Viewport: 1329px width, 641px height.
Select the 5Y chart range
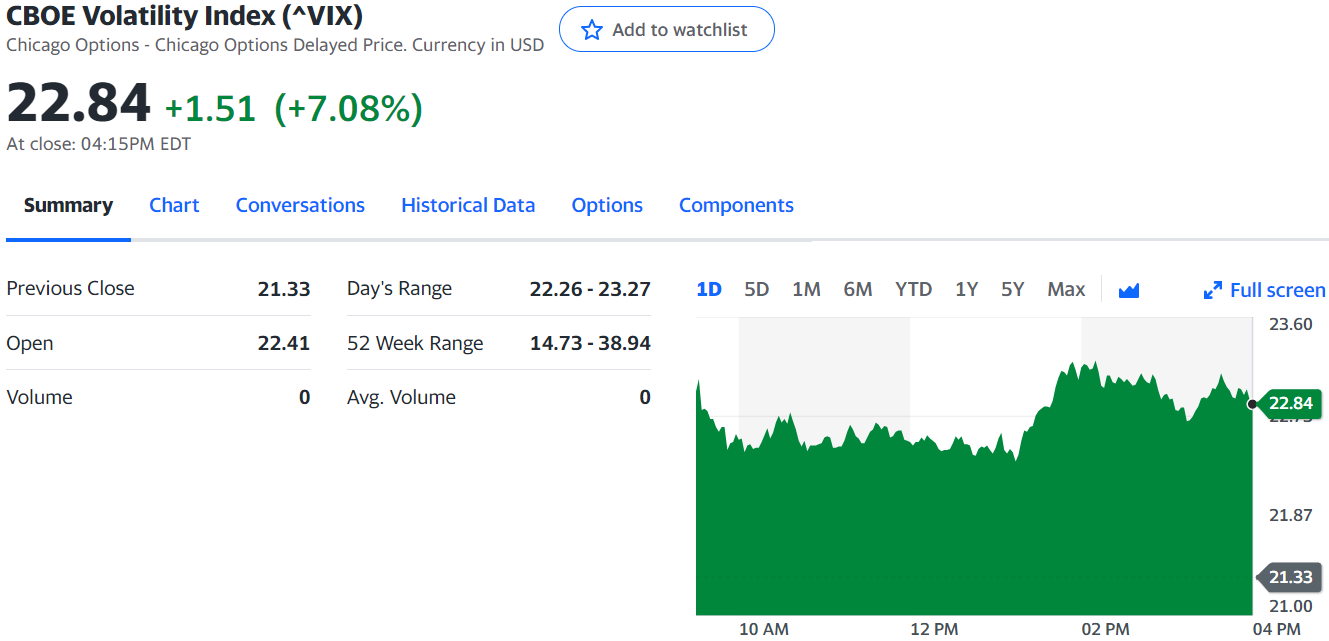1013,289
